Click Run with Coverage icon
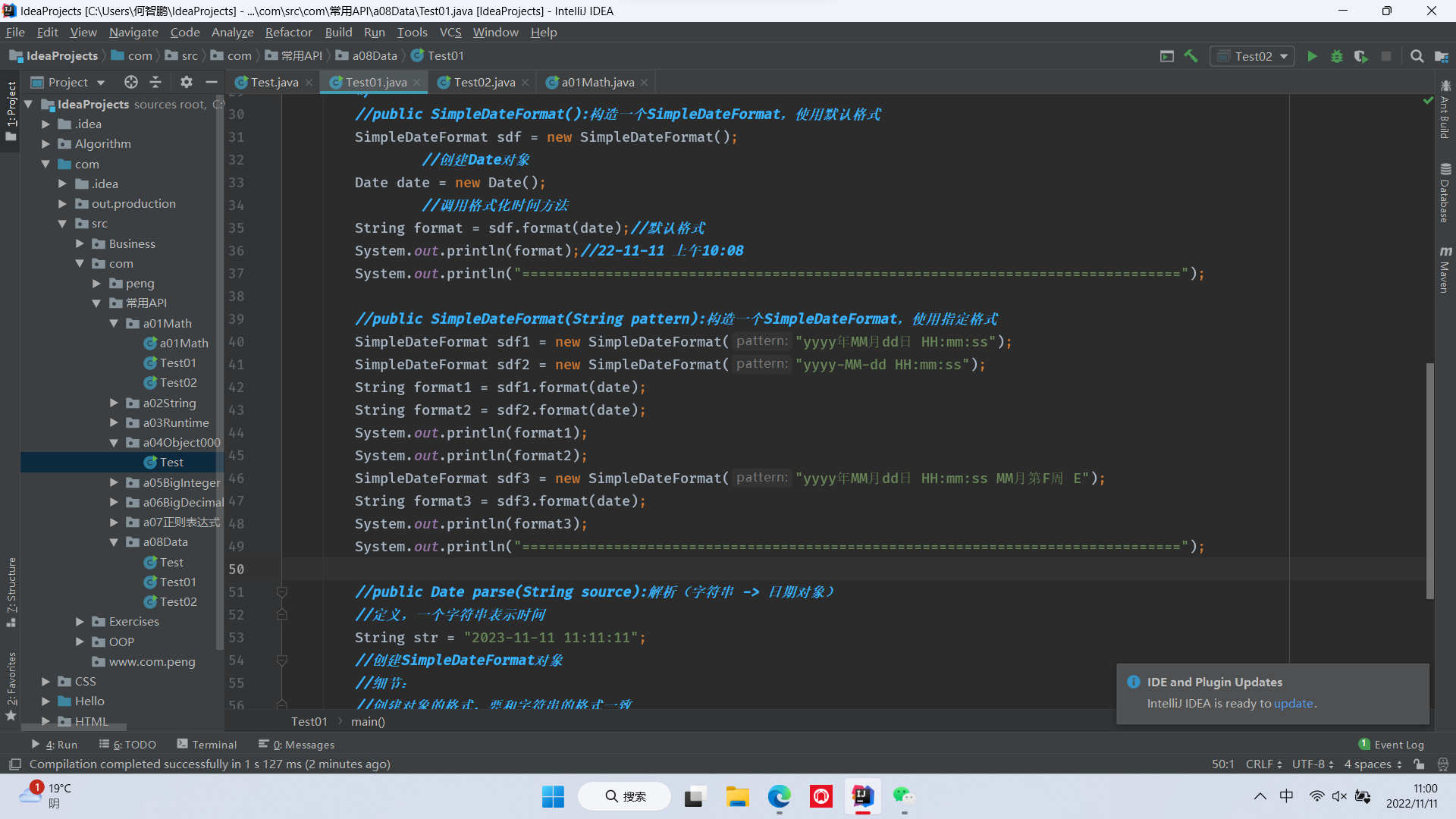Image resolution: width=1456 pixels, height=819 pixels. (x=1361, y=56)
